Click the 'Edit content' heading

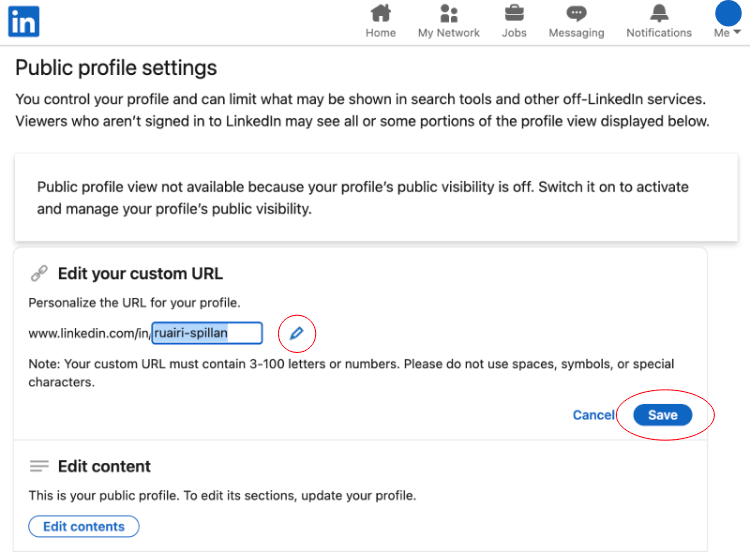pyautogui.click(x=104, y=466)
